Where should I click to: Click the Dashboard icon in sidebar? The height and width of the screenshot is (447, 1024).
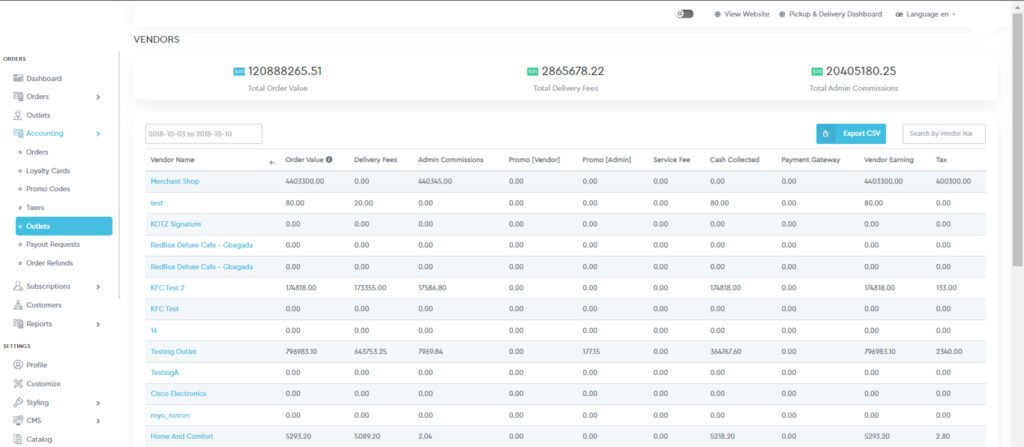[18, 78]
